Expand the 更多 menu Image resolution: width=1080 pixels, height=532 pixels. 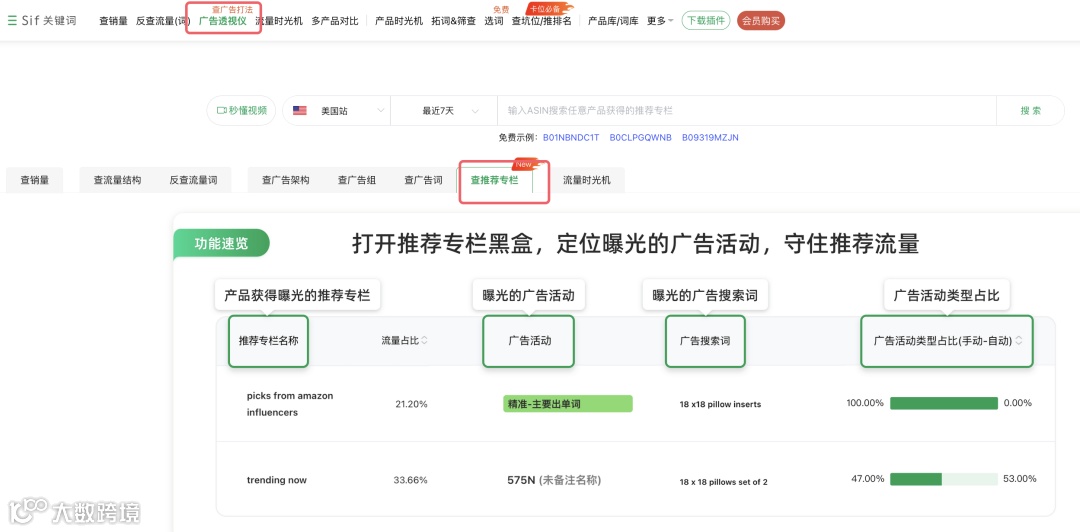point(660,21)
